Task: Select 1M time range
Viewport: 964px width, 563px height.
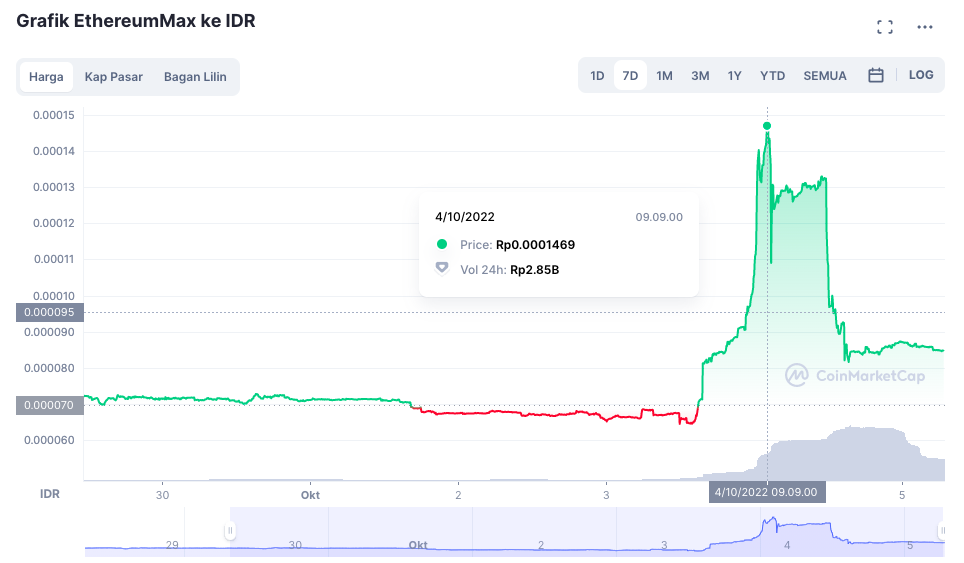Action: tap(664, 76)
